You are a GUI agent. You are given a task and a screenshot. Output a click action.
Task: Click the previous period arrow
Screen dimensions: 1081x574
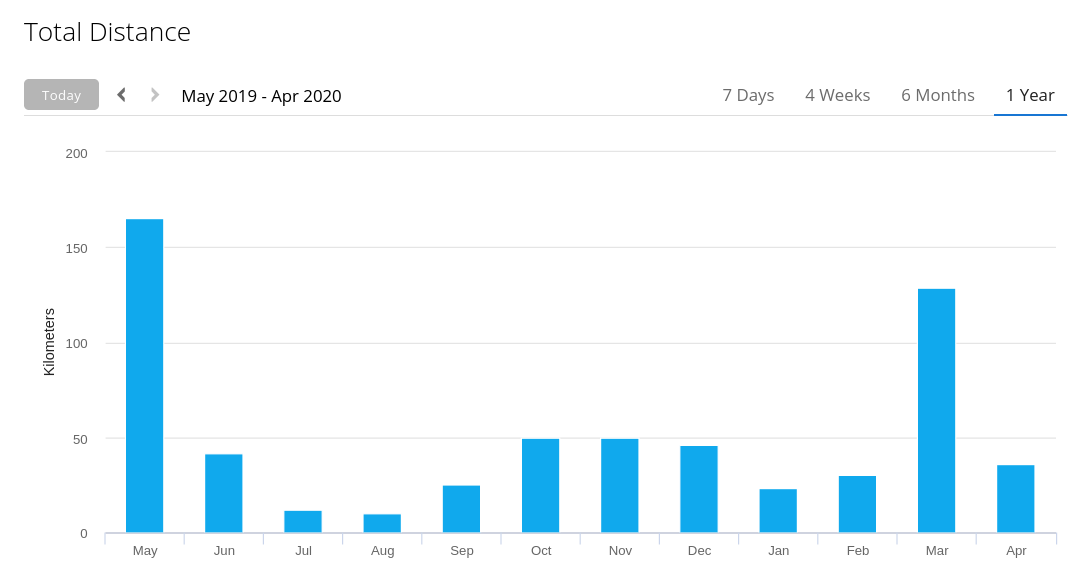[122, 95]
